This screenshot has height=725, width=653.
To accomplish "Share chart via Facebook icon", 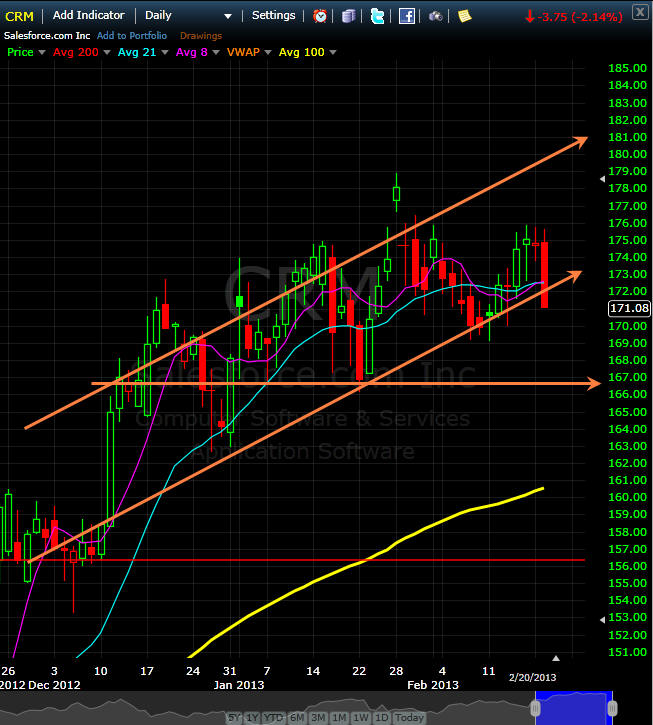I will [x=407, y=16].
